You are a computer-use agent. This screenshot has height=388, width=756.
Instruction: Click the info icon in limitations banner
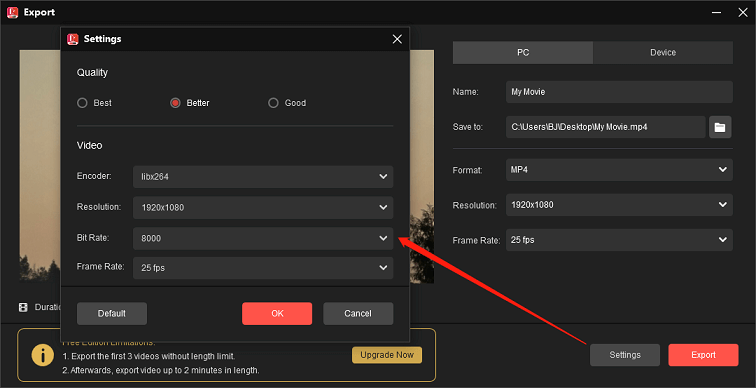[43, 355]
